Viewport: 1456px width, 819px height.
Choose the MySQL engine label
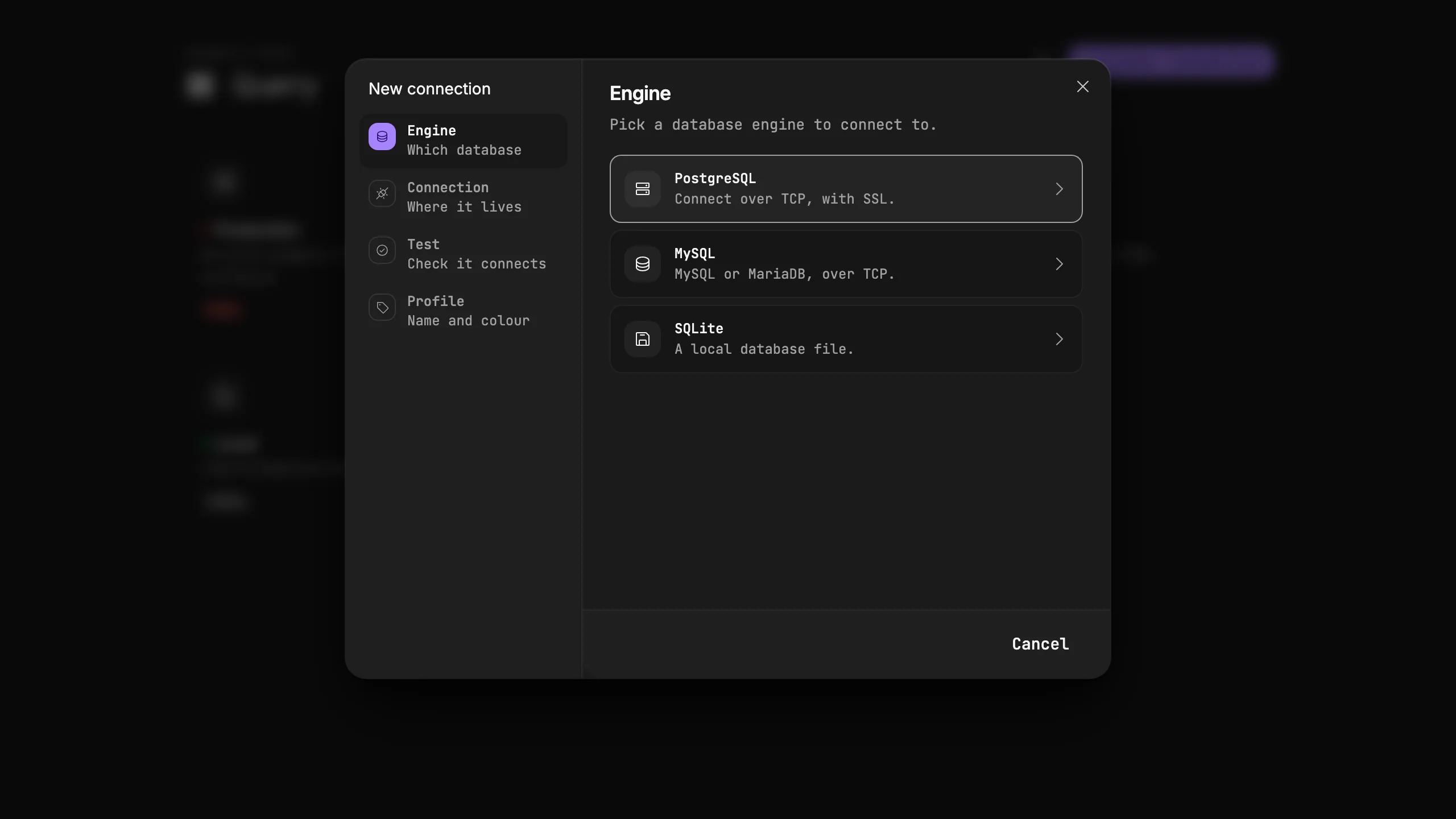point(694,254)
